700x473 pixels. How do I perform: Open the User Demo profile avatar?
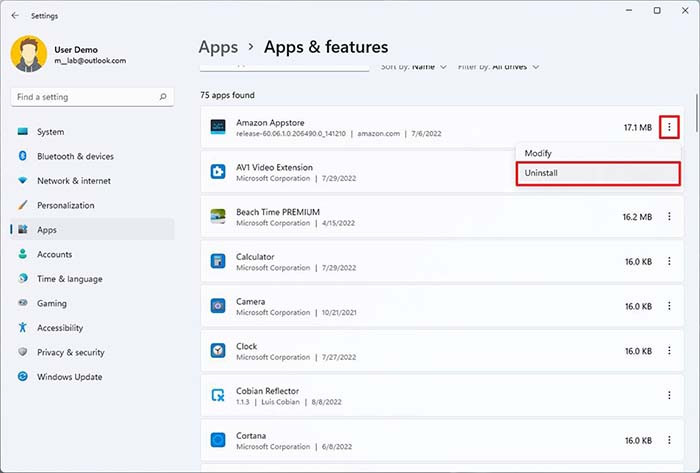[29, 54]
